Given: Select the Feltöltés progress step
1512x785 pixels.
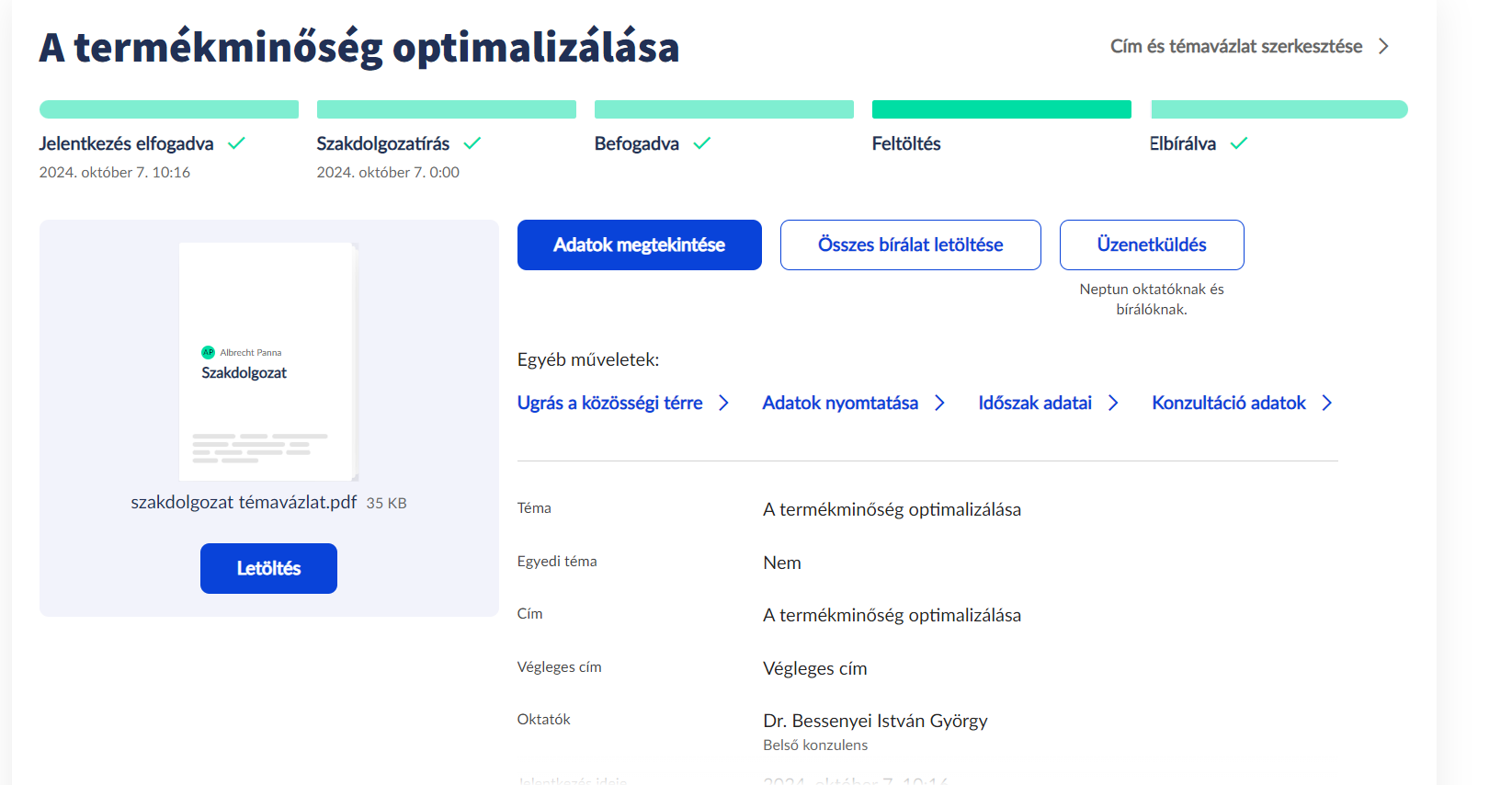Looking at the screenshot, I should pyautogui.click(x=906, y=144).
